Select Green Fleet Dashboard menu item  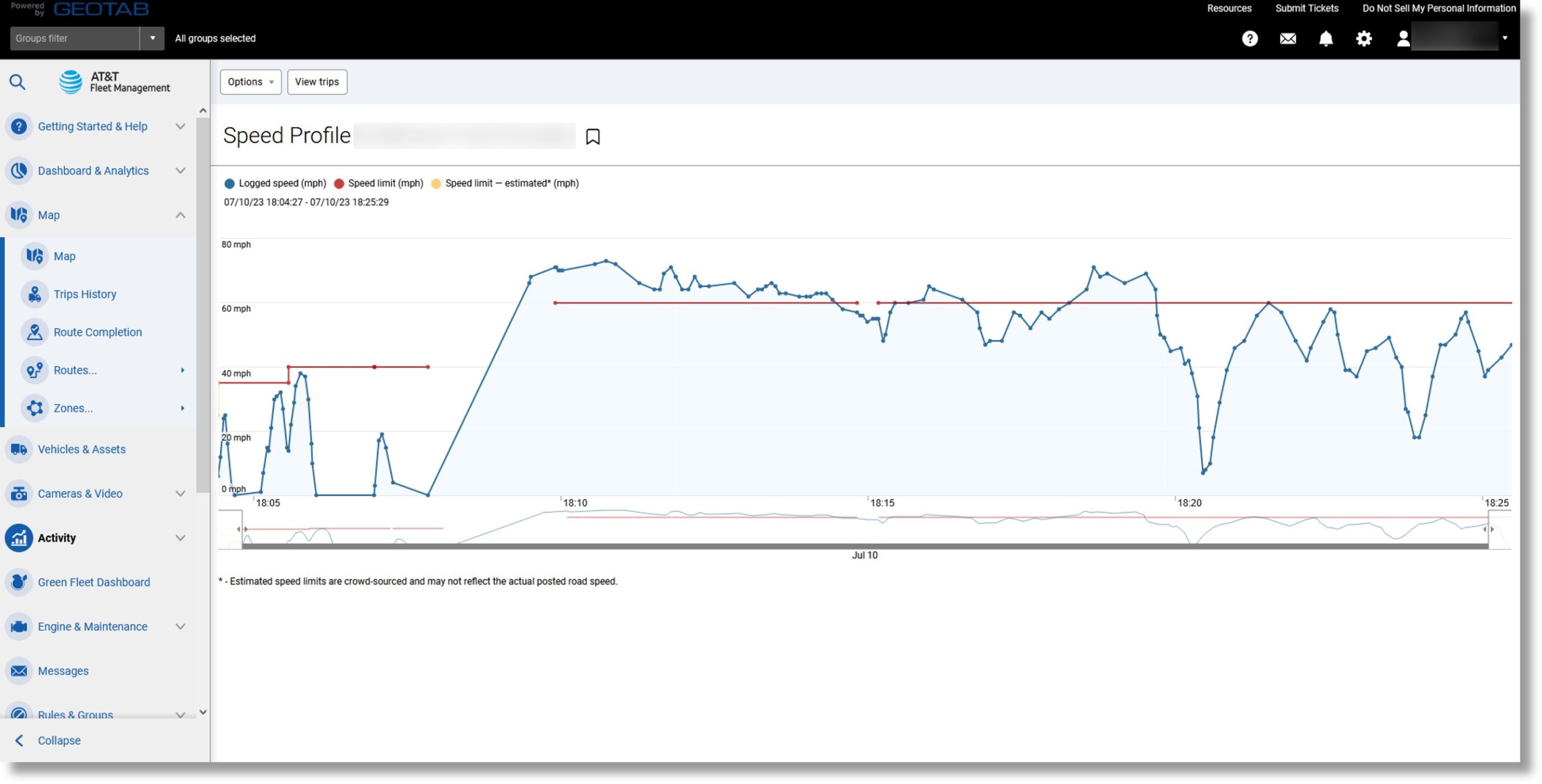point(94,582)
